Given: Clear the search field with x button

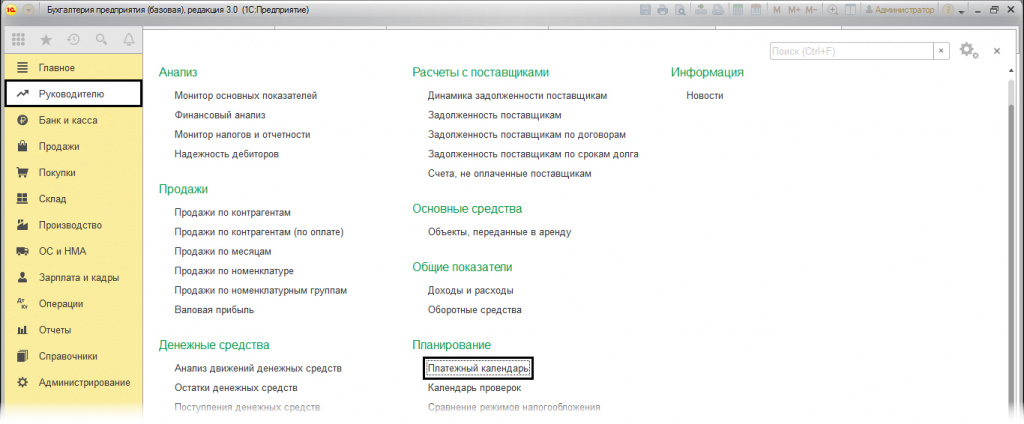Looking at the screenshot, I should [941, 51].
